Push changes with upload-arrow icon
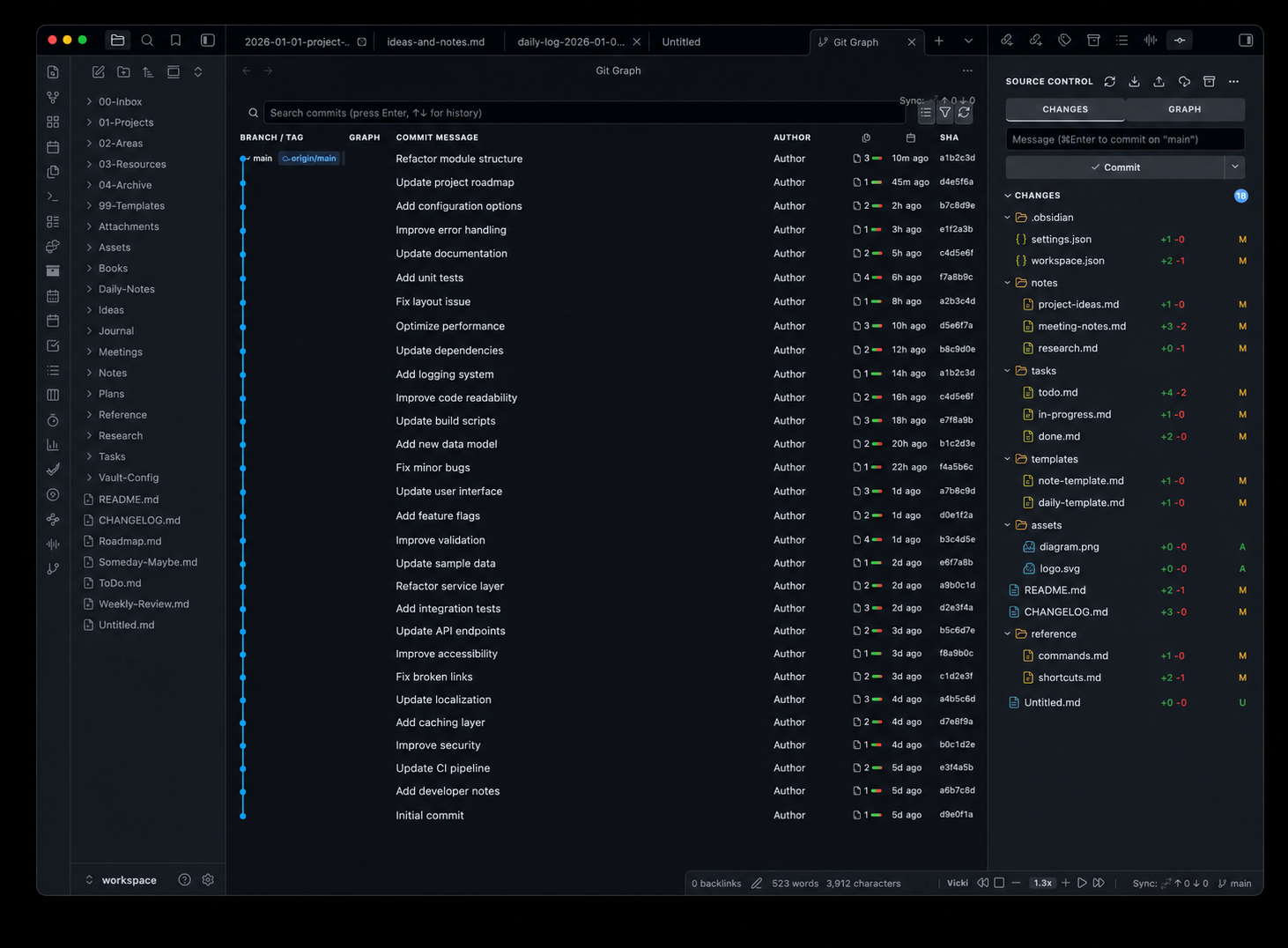Viewport: 1288px width, 948px height. [1159, 81]
